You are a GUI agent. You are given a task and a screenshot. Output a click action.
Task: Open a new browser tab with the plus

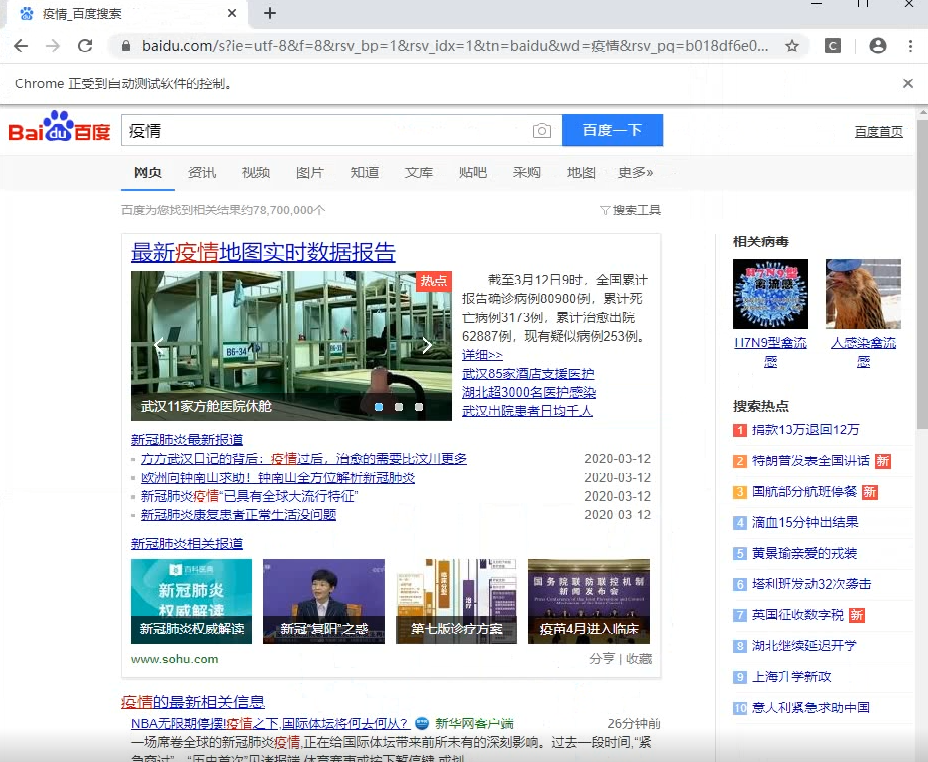pyautogui.click(x=270, y=13)
